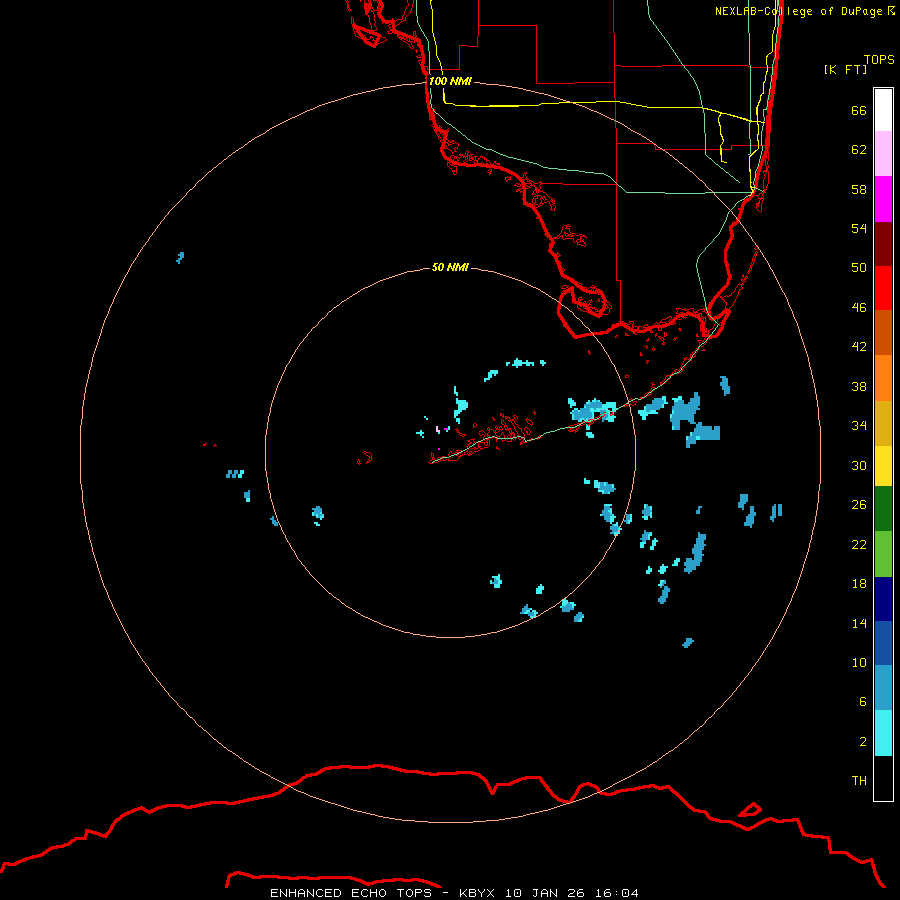
Task: Click the 50 NMI range ring label
Action: pyautogui.click(x=450, y=267)
